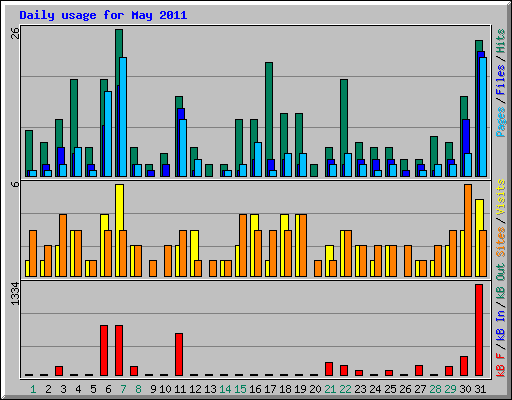Select the 'Pages' legend label
Image resolution: width=512 pixels, height=400 pixels.
tap(501, 122)
